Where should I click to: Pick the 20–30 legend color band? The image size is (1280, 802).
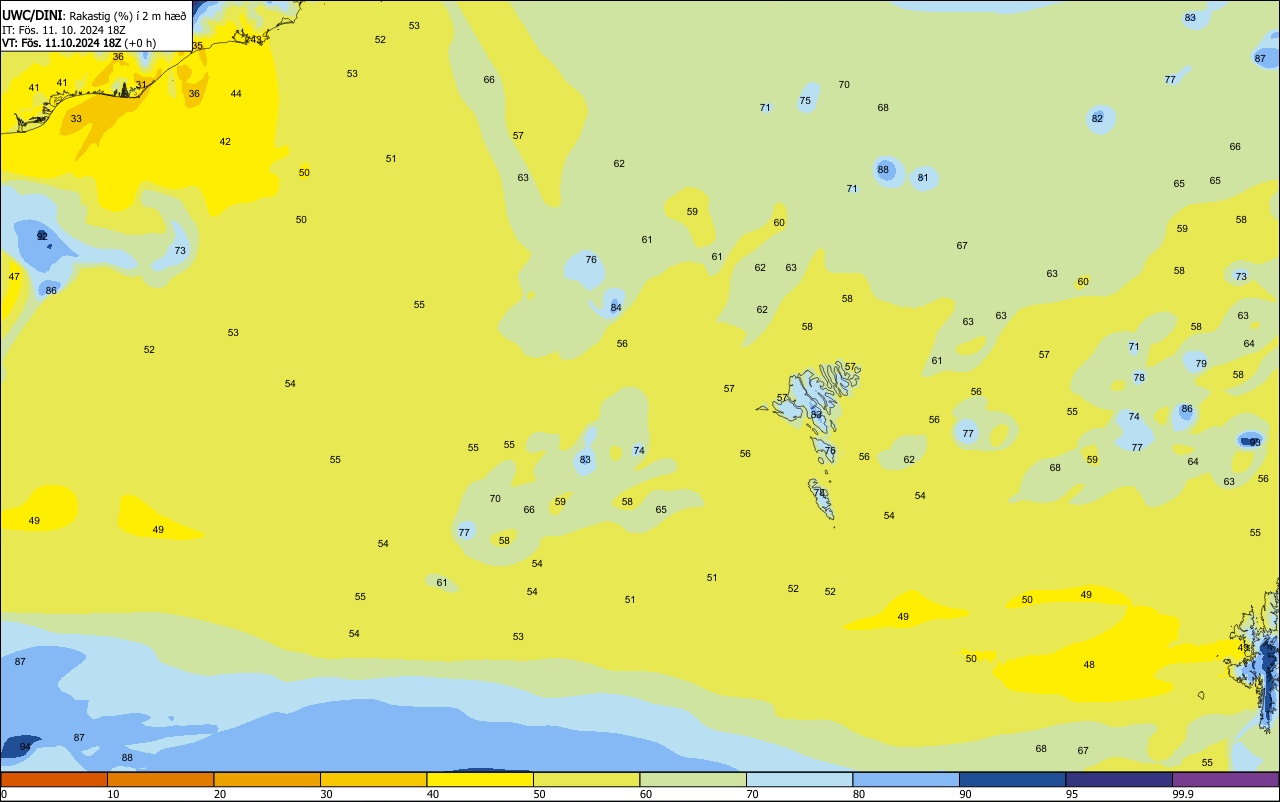(267, 779)
